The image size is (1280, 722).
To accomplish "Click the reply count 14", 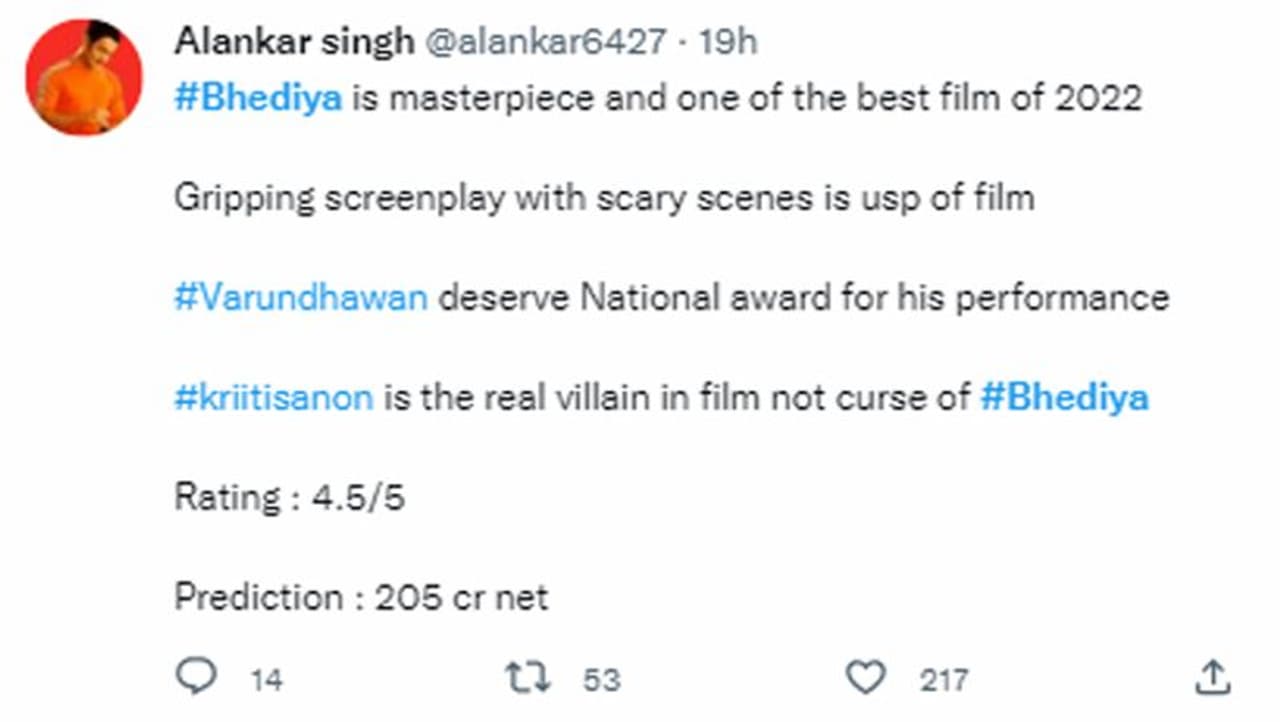I will coord(266,681).
